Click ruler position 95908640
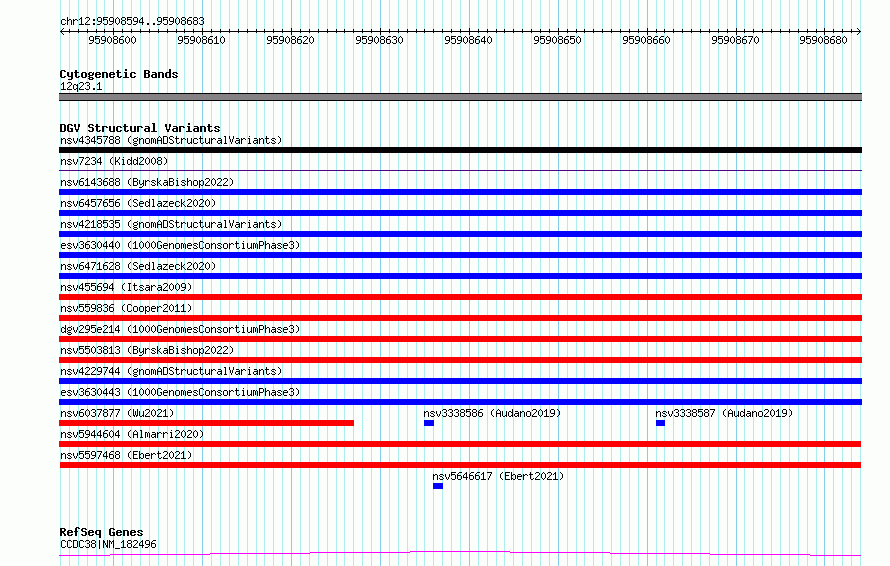The width and height of the screenshot is (890, 566). [468, 40]
